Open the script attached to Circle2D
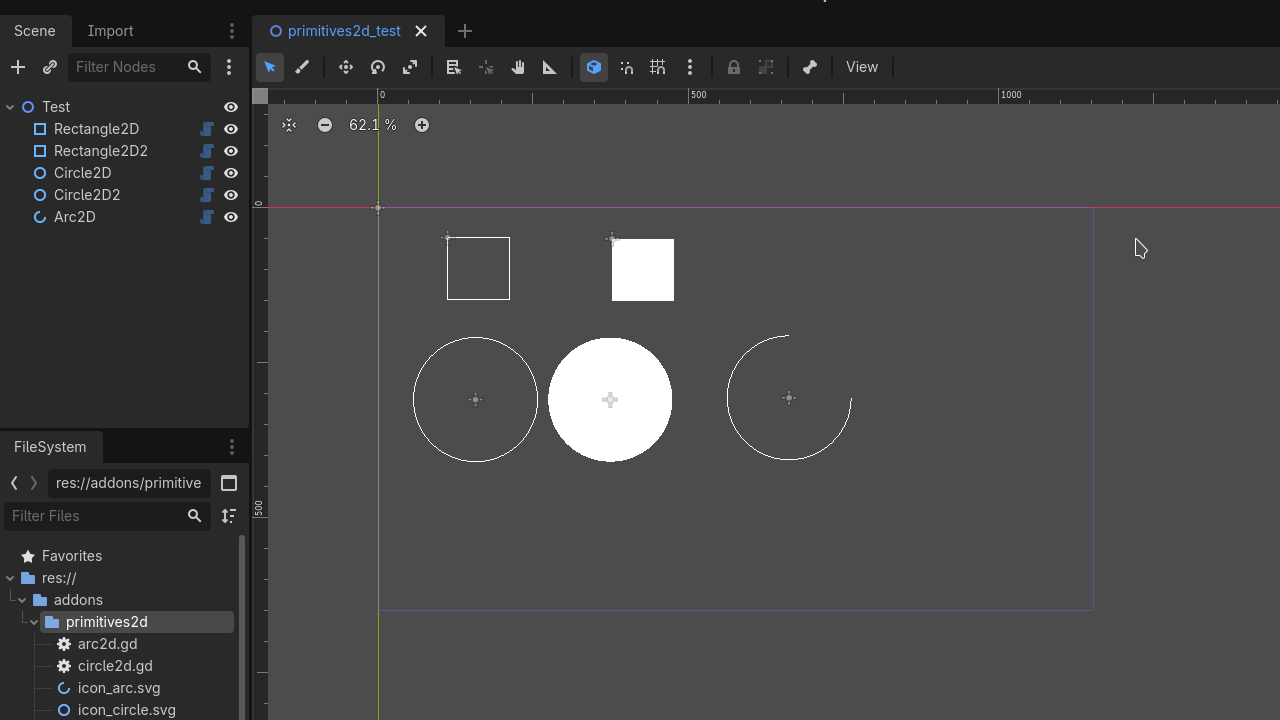The width and height of the screenshot is (1280, 720). (207, 173)
